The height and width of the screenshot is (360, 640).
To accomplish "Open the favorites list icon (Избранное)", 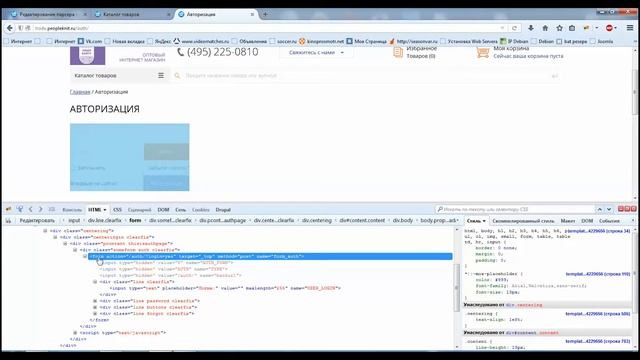I will click(398, 52).
